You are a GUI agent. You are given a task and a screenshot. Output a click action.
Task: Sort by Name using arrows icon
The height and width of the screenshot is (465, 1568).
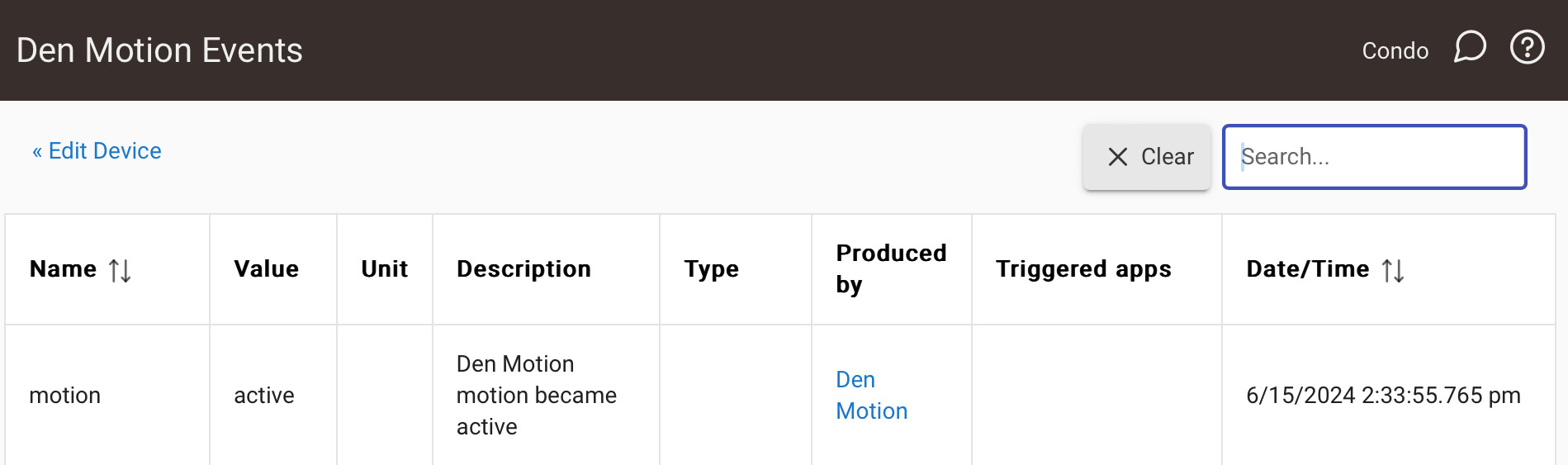click(x=120, y=270)
